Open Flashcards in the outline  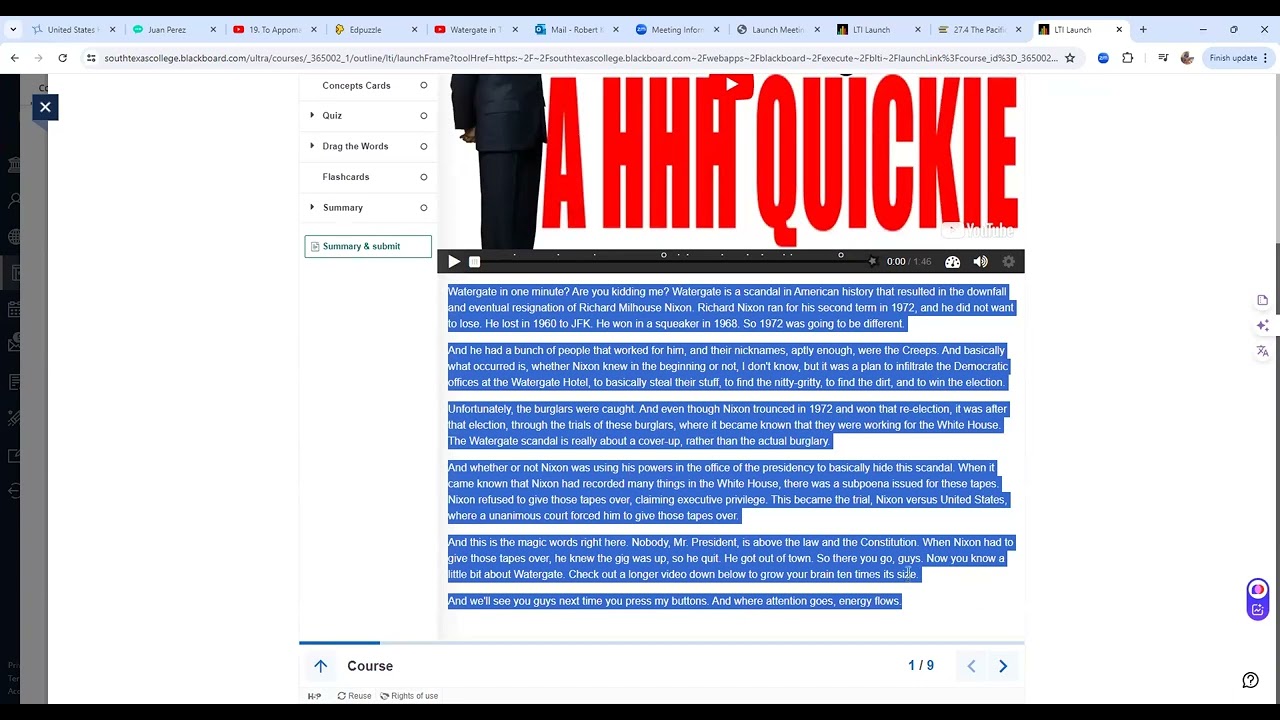click(346, 177)
